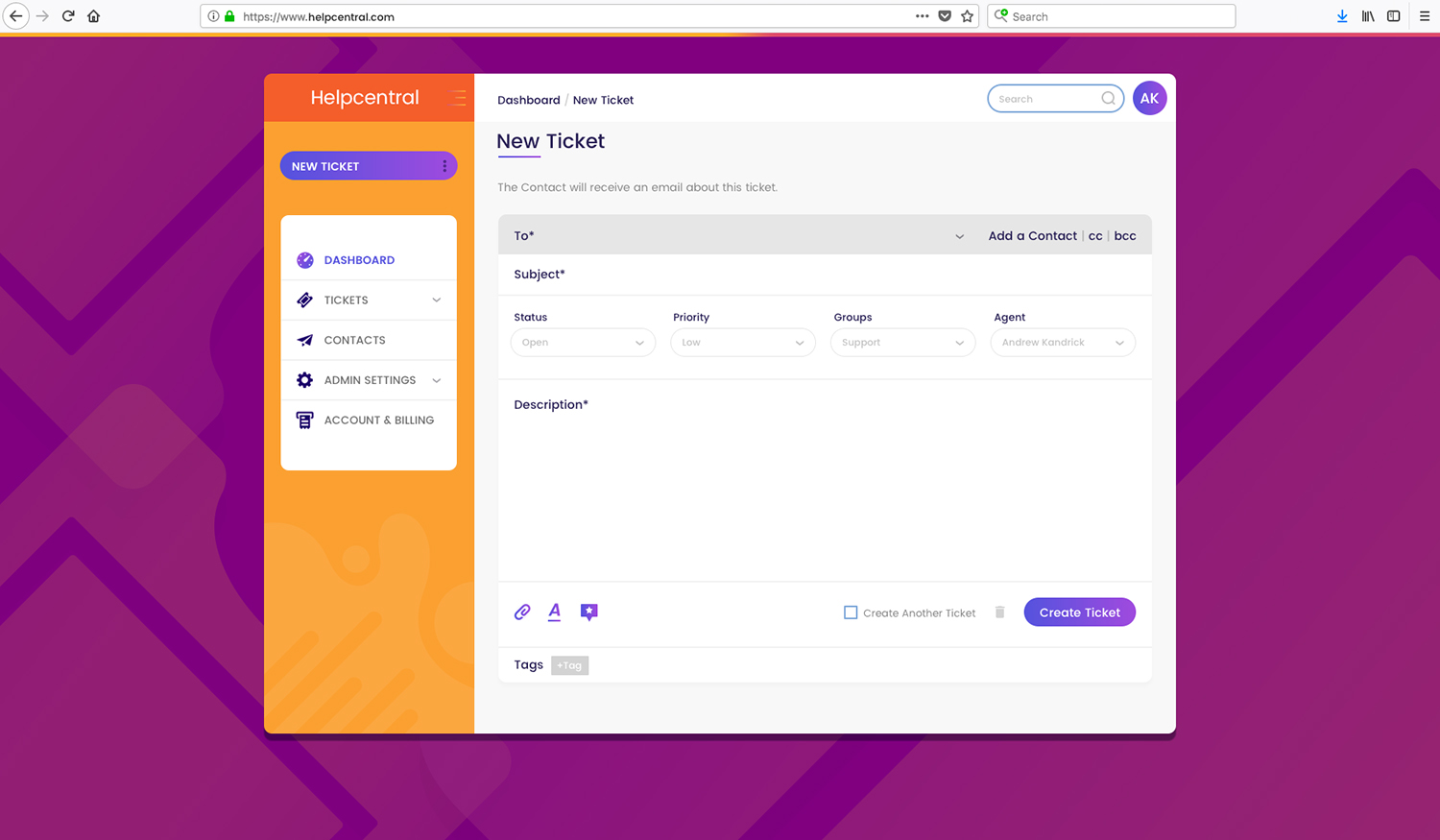This screenshot has height=840, width=1440.
Task: Click the three-dot menu on New Ticket button
Action: click(444, 165)
